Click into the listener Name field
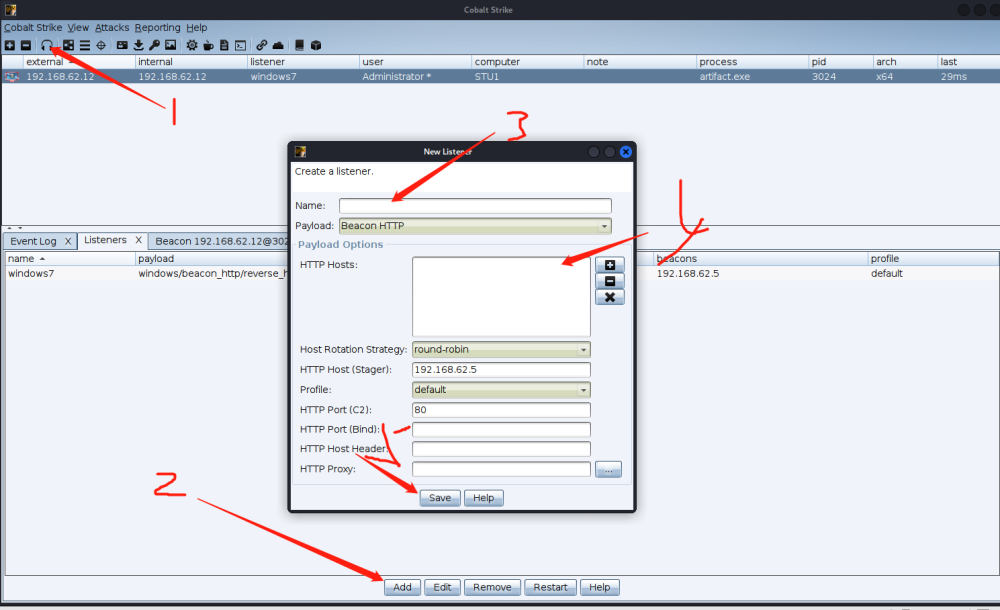Image resolution: width=1000 pixels, height=610 pixels. coord(475,205)
